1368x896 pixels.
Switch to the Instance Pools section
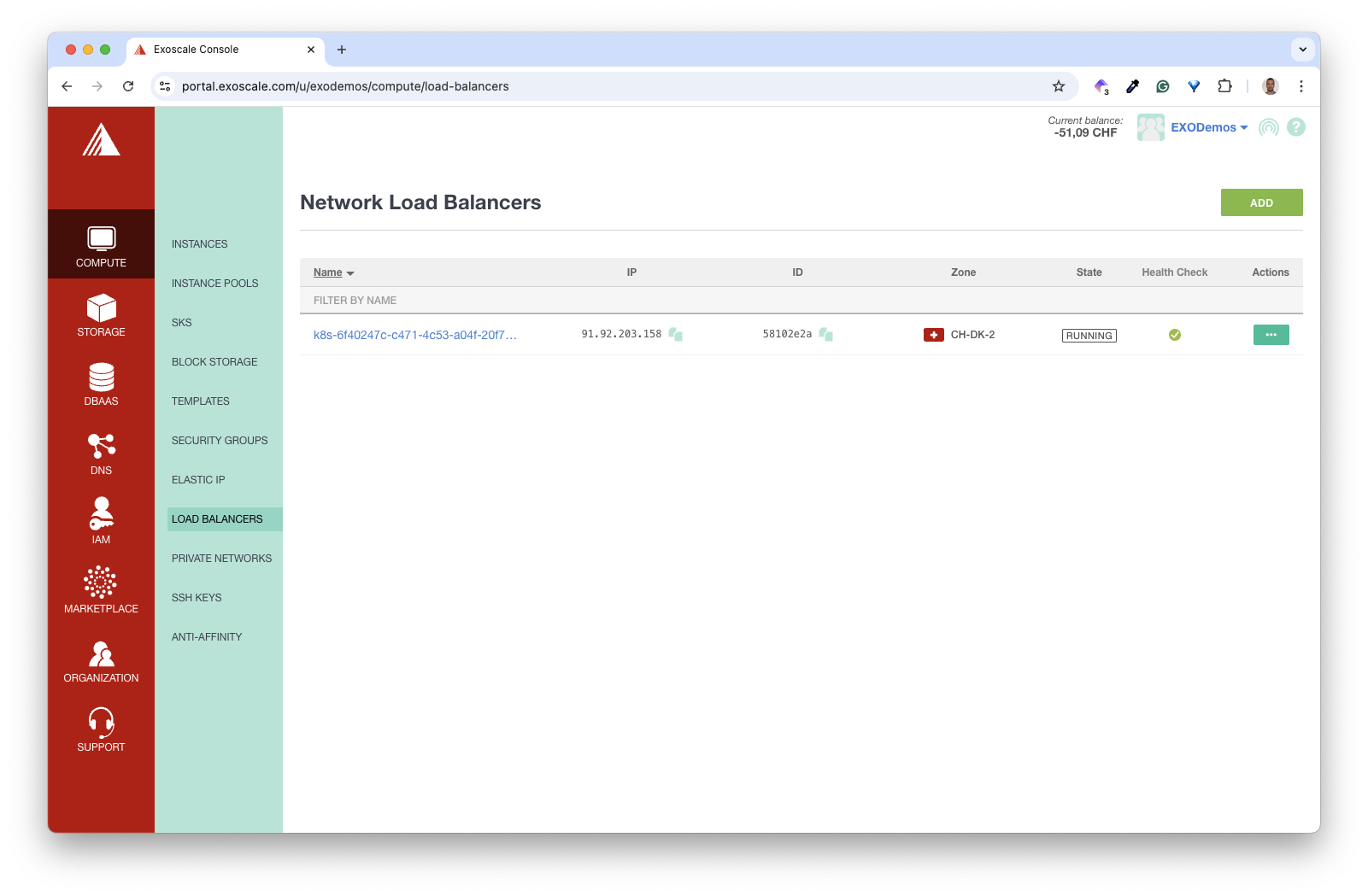click(x=214, y=283)
